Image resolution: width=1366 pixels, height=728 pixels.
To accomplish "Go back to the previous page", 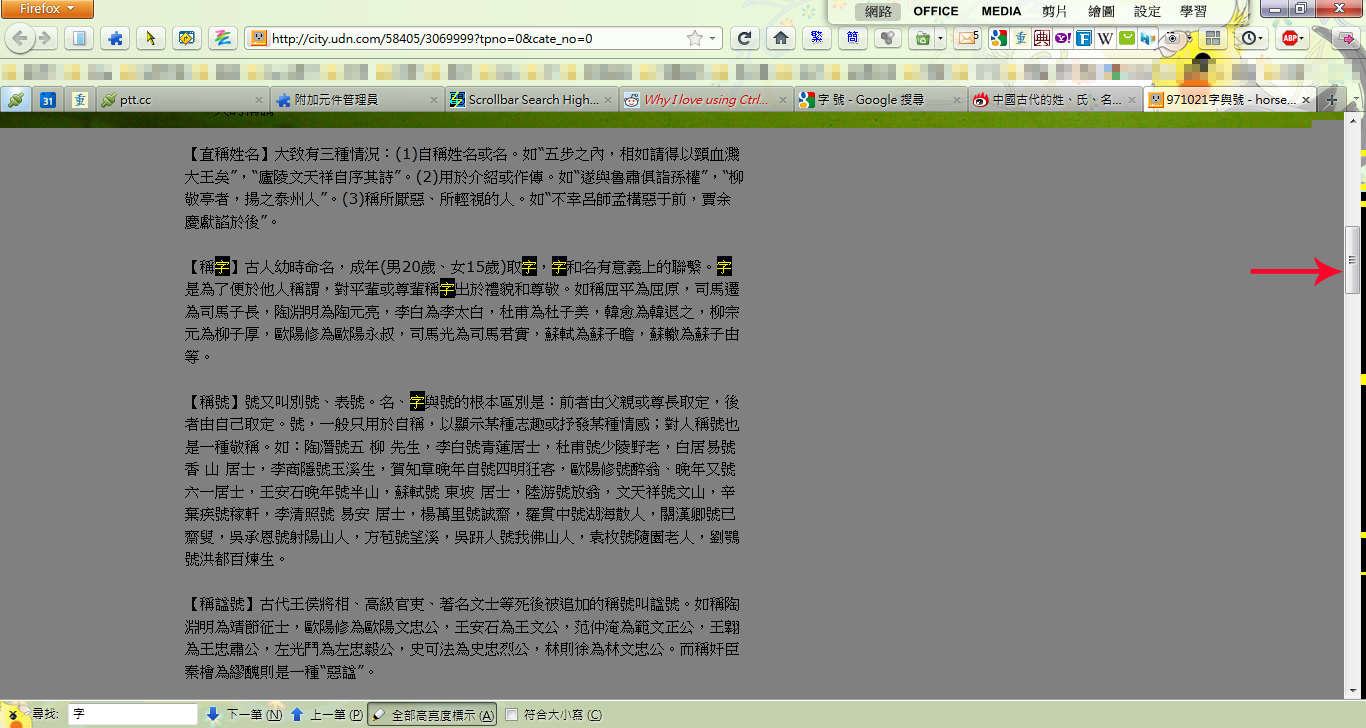I will point(19,39).
